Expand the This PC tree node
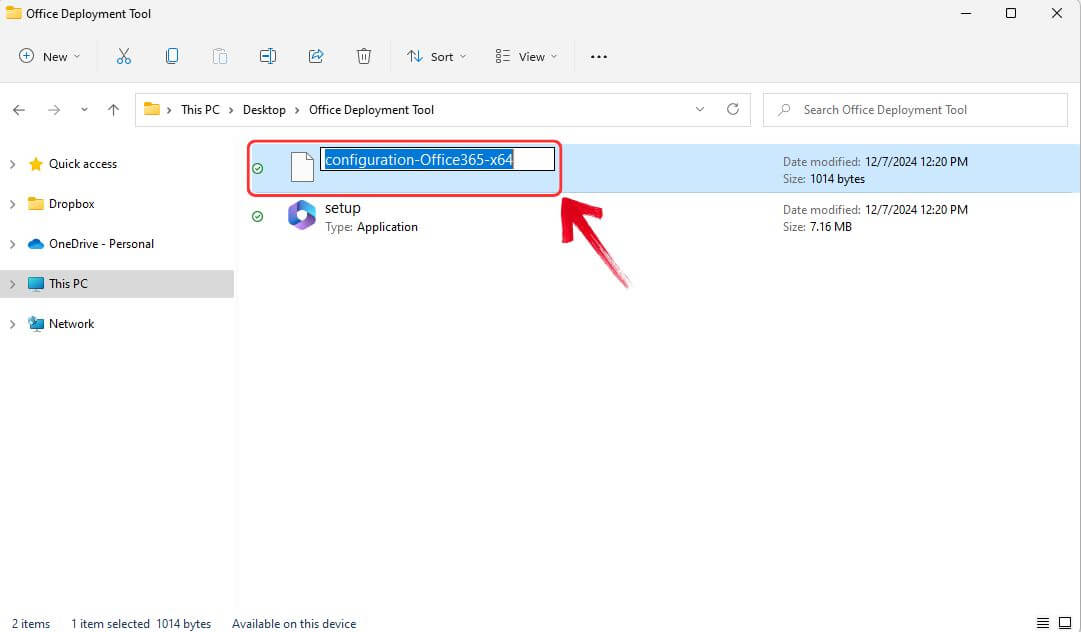1081x632 pixels. tap(12, 284)
